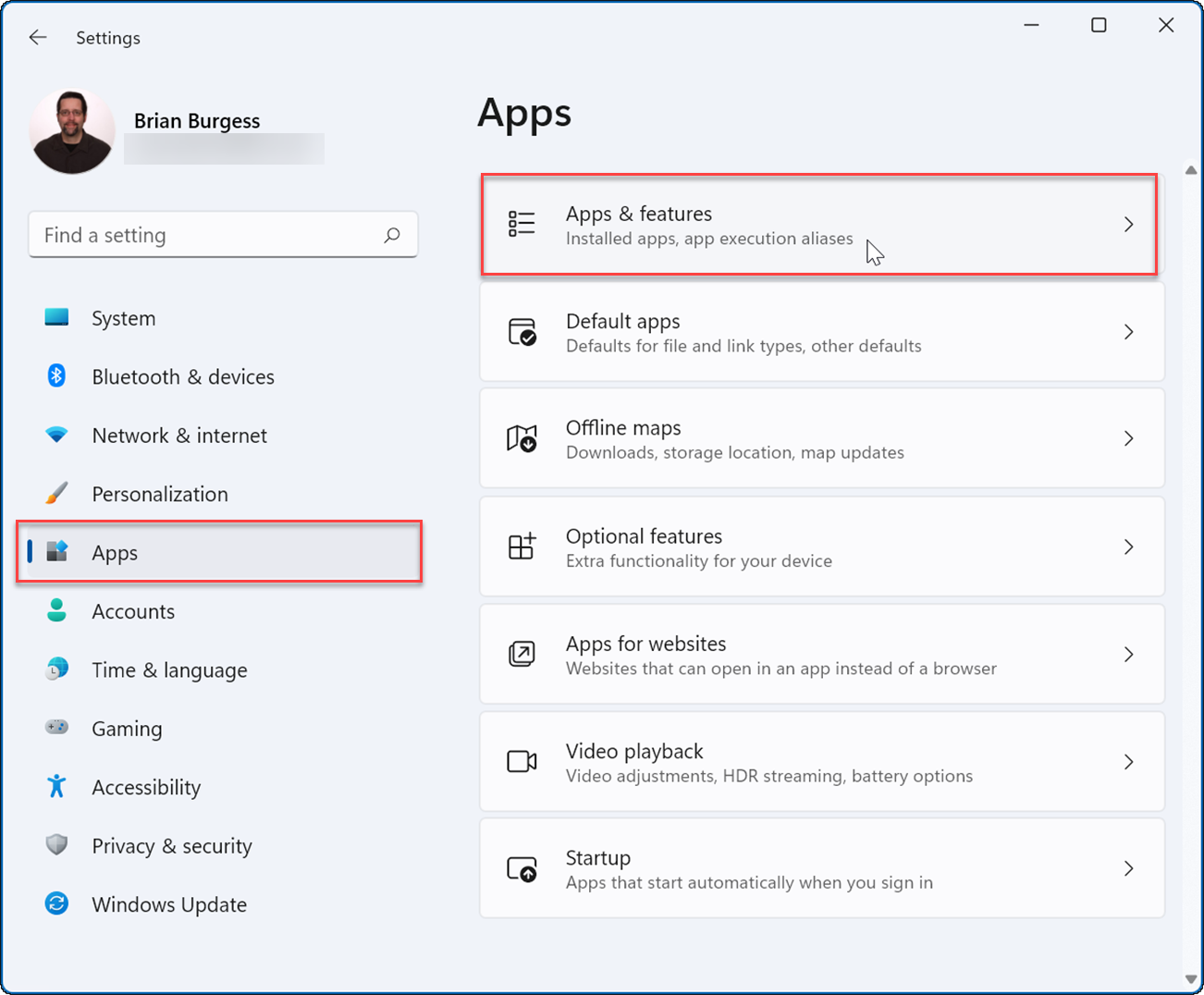This screenshot has height=995, width=1204.
Task: Click the Windows Update sync icon
Action: pos(56,904)
